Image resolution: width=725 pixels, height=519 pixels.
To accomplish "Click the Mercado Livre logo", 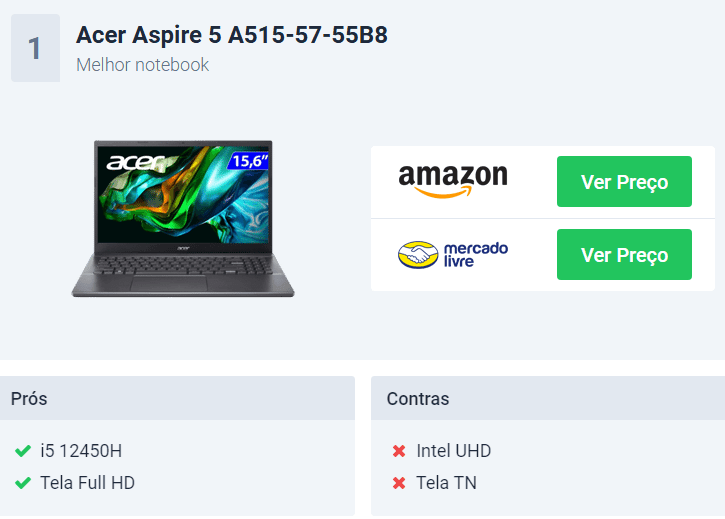I will coord(453,254).
